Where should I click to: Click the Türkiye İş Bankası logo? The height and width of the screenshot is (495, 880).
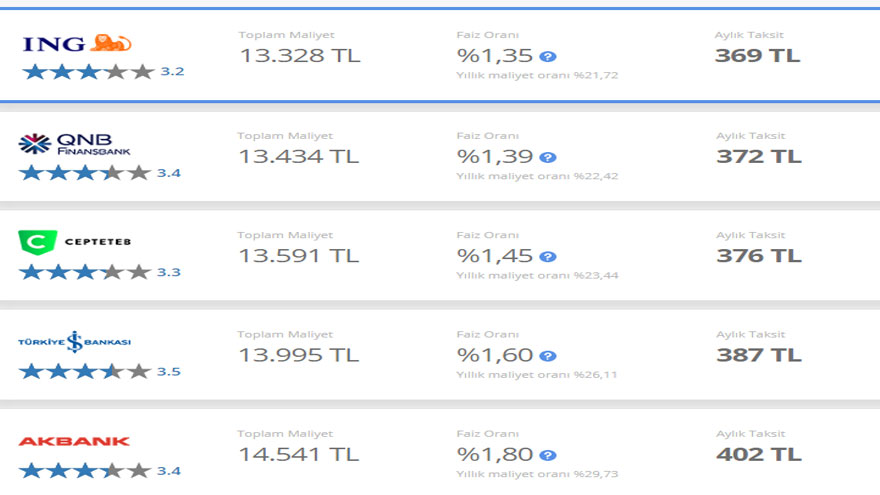[75, 342]
